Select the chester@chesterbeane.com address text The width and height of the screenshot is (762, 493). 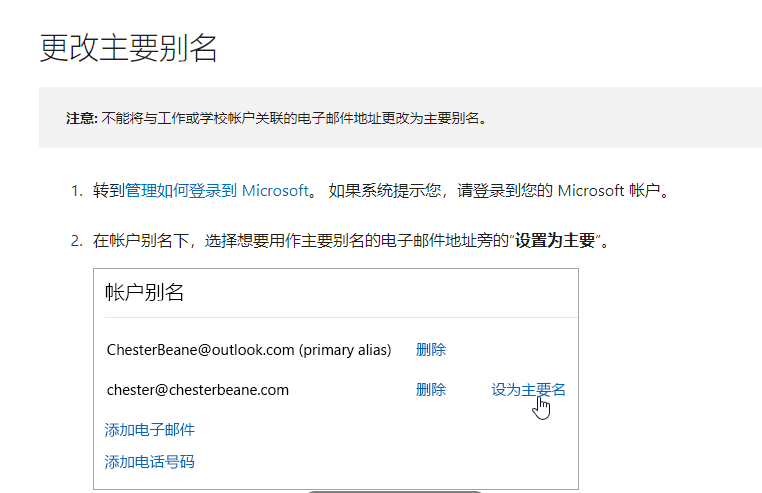coord(198,390)
